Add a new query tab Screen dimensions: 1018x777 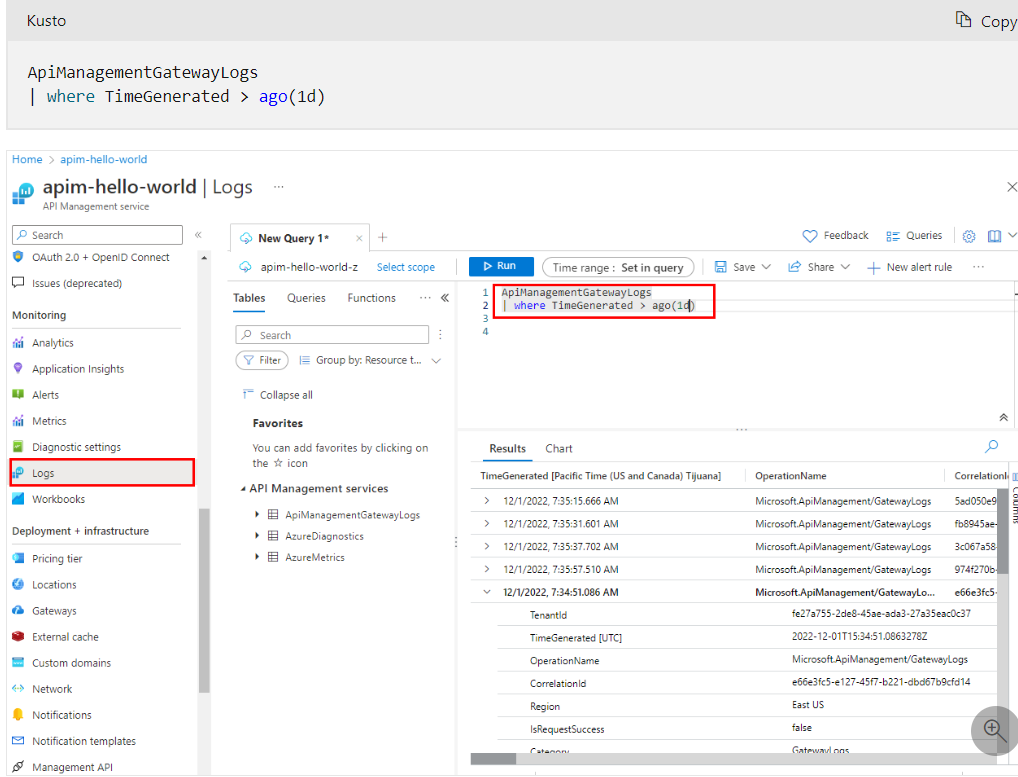(382, 238)
